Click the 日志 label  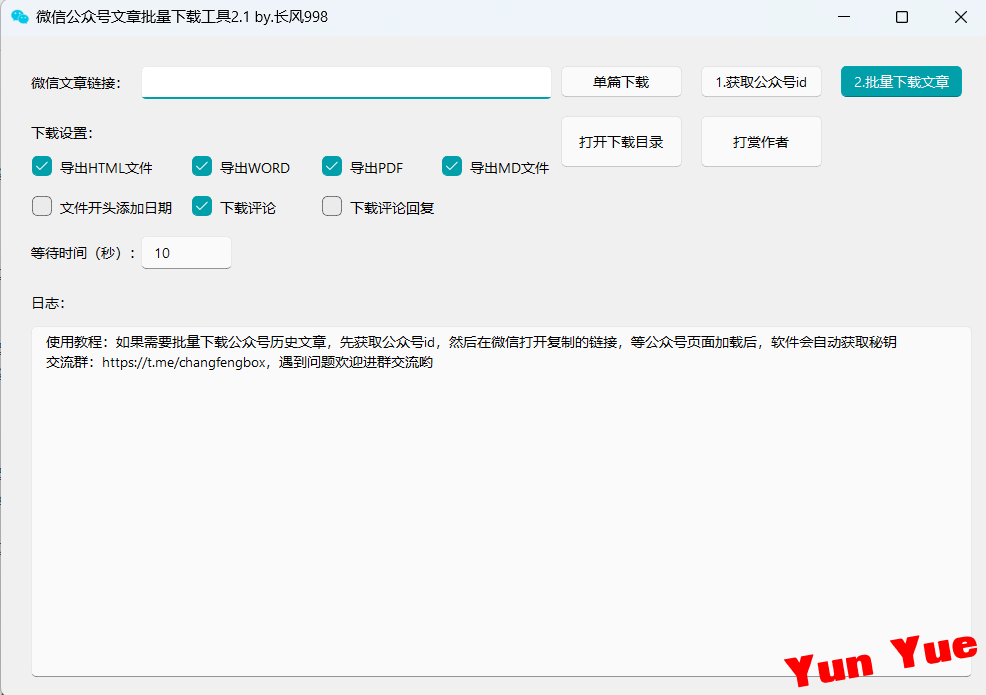tap(48, 303)
